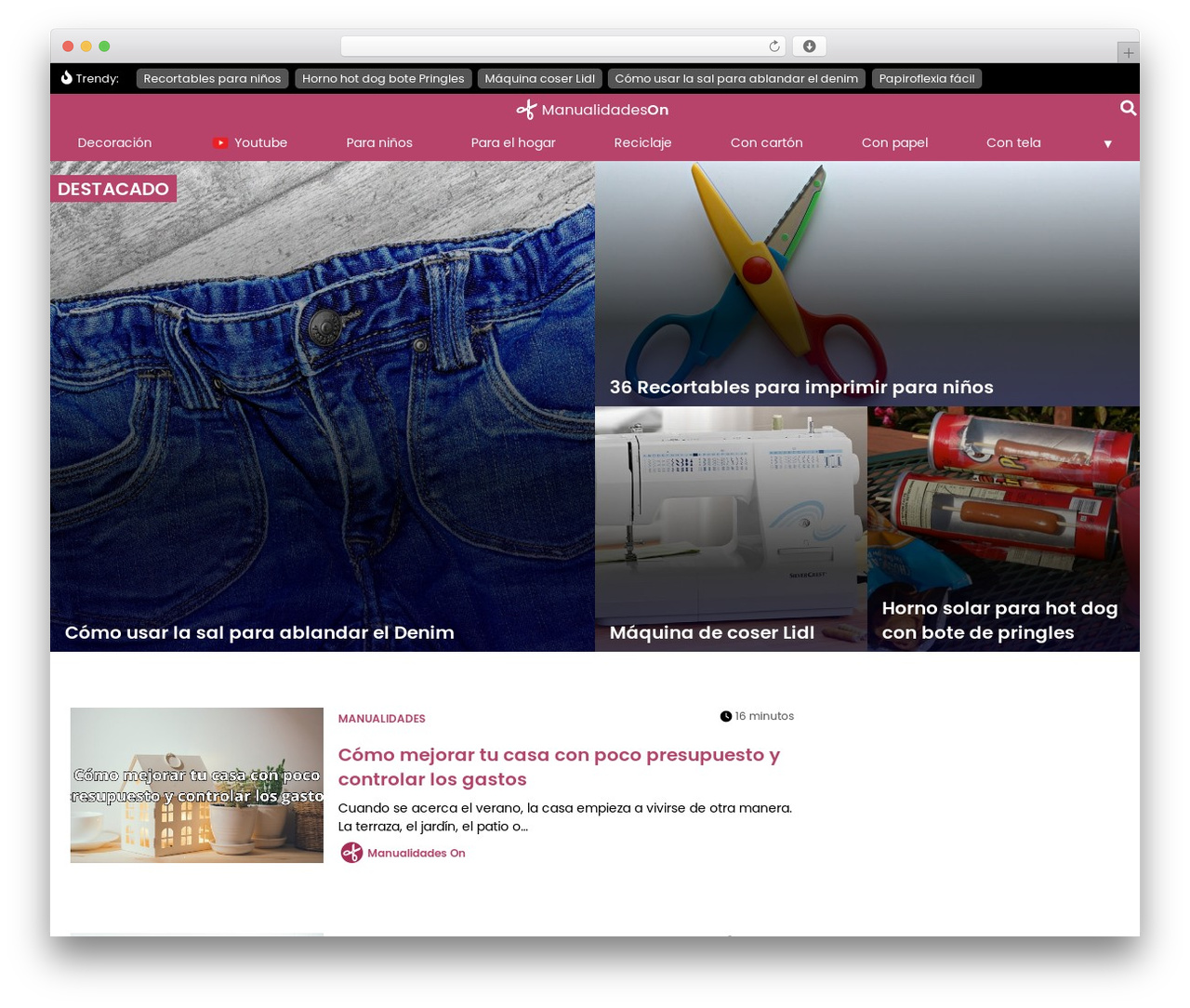The height and width of the screenshot is (1008, 1190).
Task: Open the 36 Recortables para imprimir article
Action: (801, 387)
